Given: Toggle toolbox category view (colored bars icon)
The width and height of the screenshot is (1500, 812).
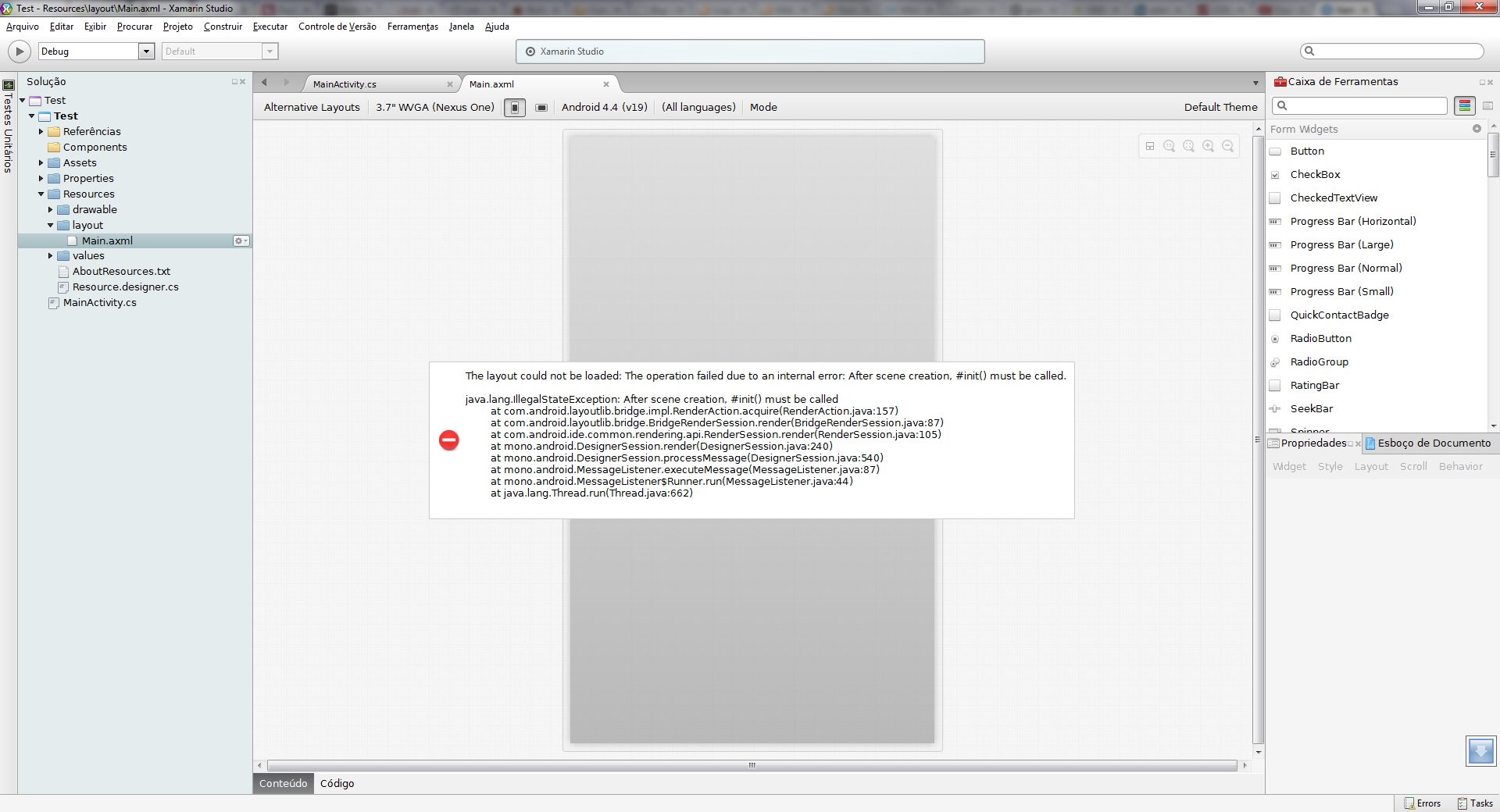Looking at the screenshot, I should click(x=1465, y=106).
